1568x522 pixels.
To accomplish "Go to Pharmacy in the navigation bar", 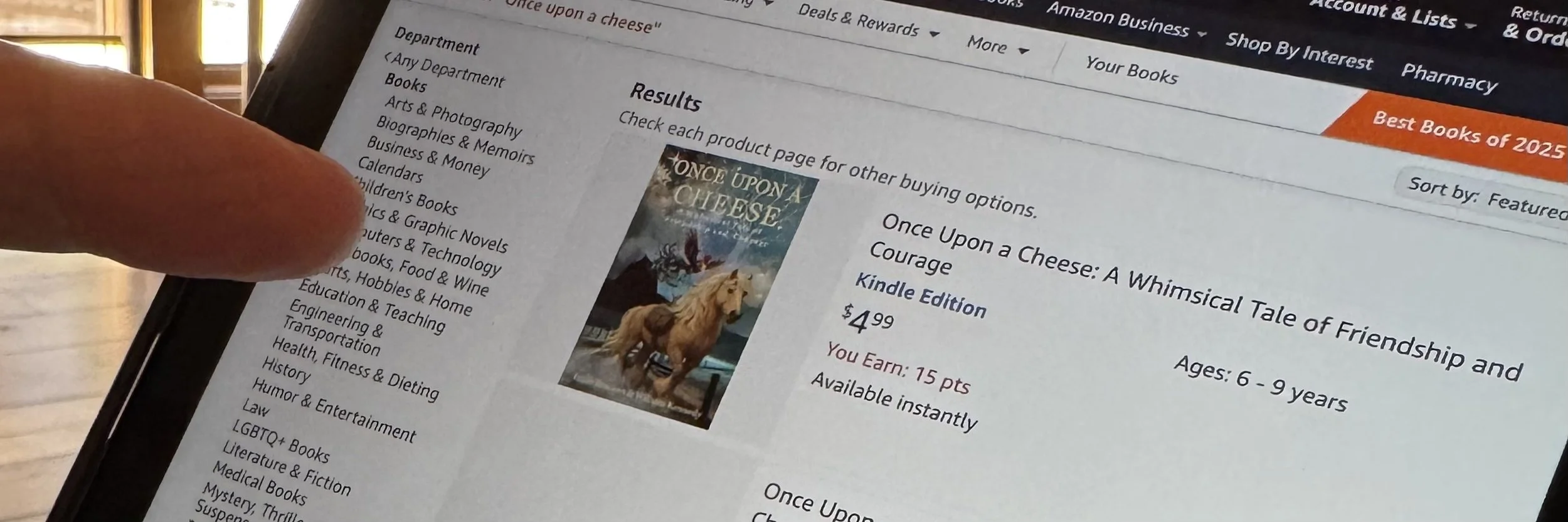I will [x=1449, y=78].
